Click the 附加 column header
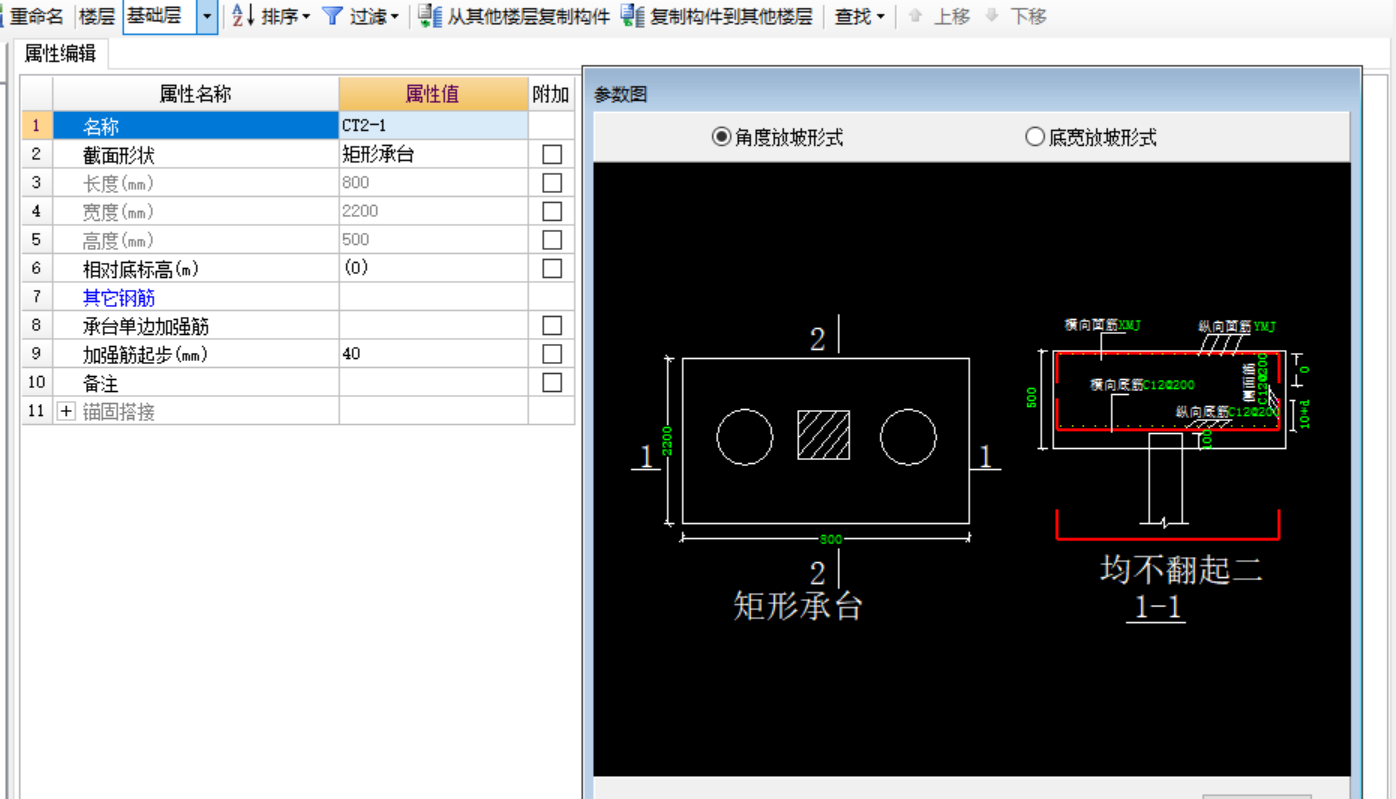This screenshot has height=799, width=1396. (x=551, y=94)
